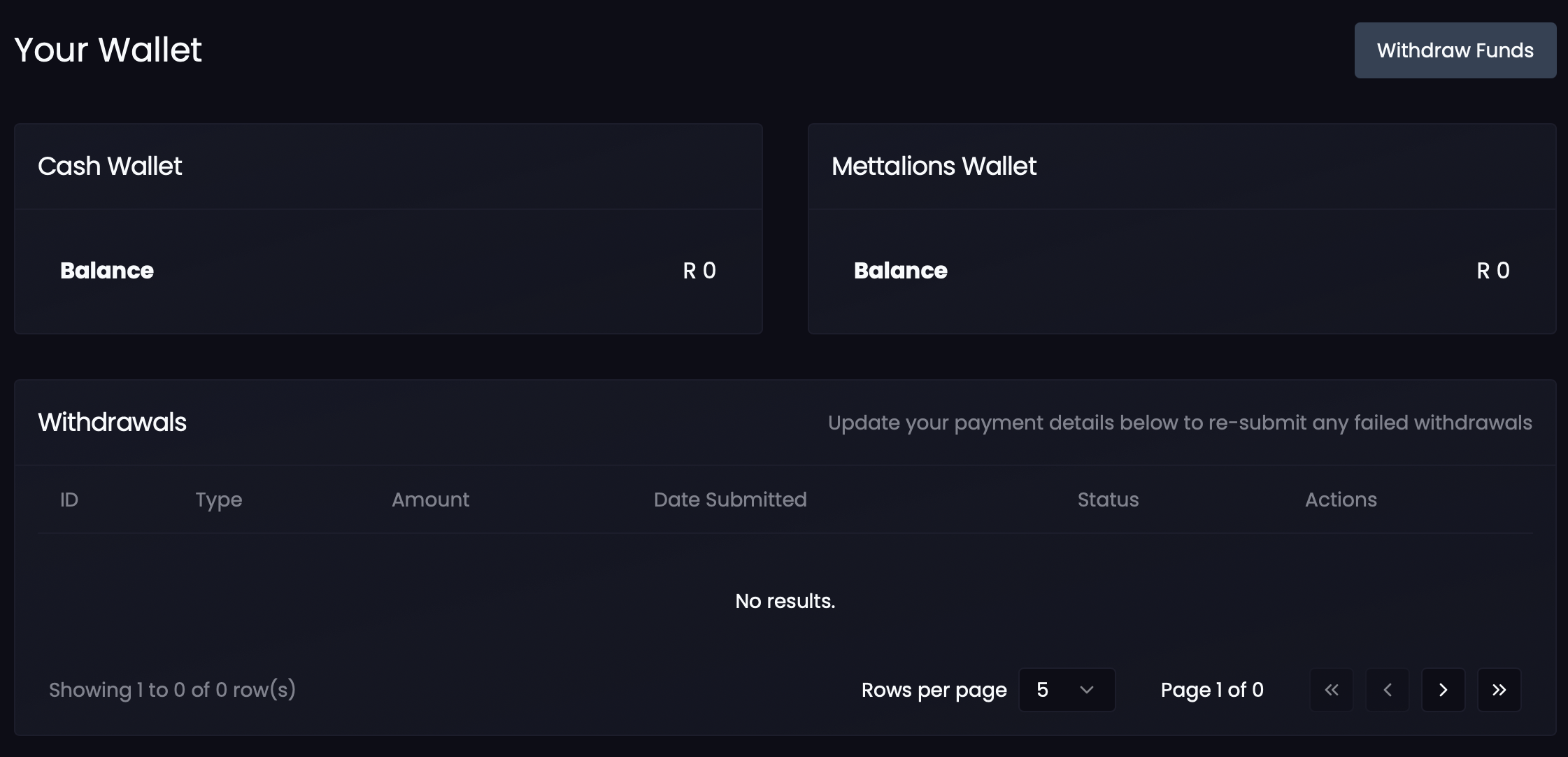The height and width of the screenshot is (757, 1568).
Task: Click the Amount column header
Action: pos(430,500)
